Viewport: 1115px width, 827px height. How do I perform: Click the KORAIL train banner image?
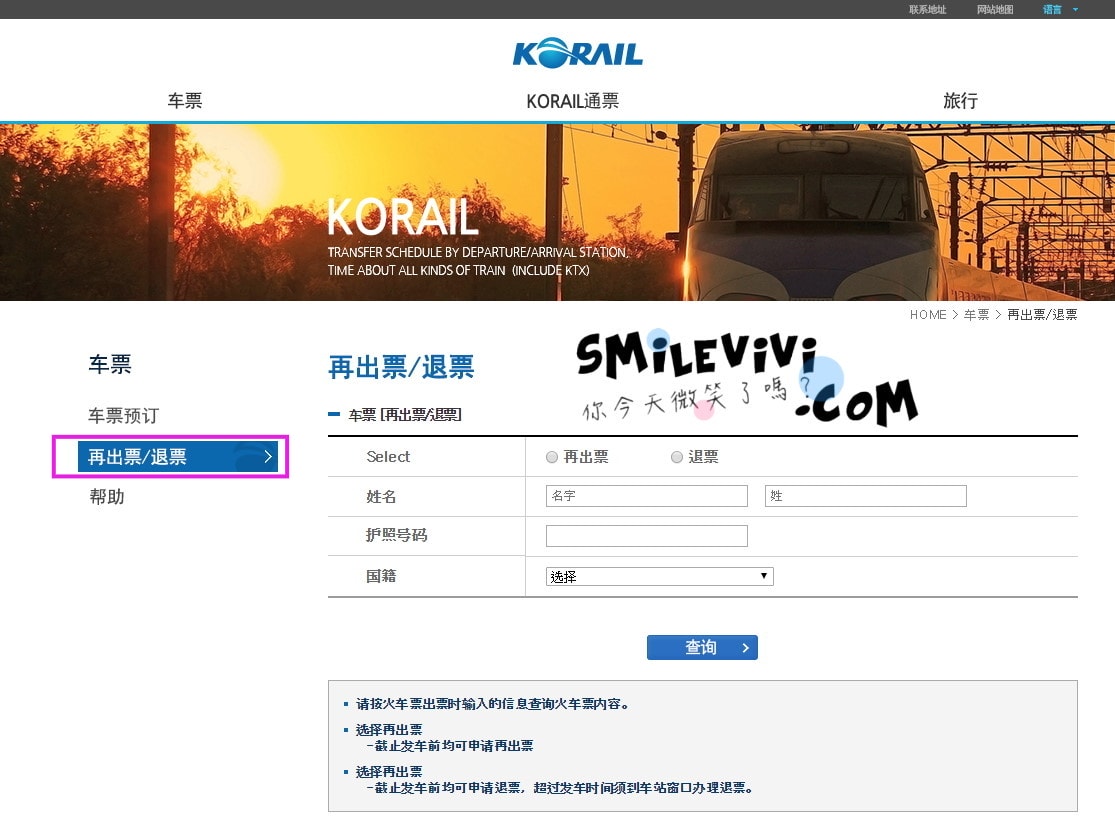pyautogui.click(x=558, y=212)
